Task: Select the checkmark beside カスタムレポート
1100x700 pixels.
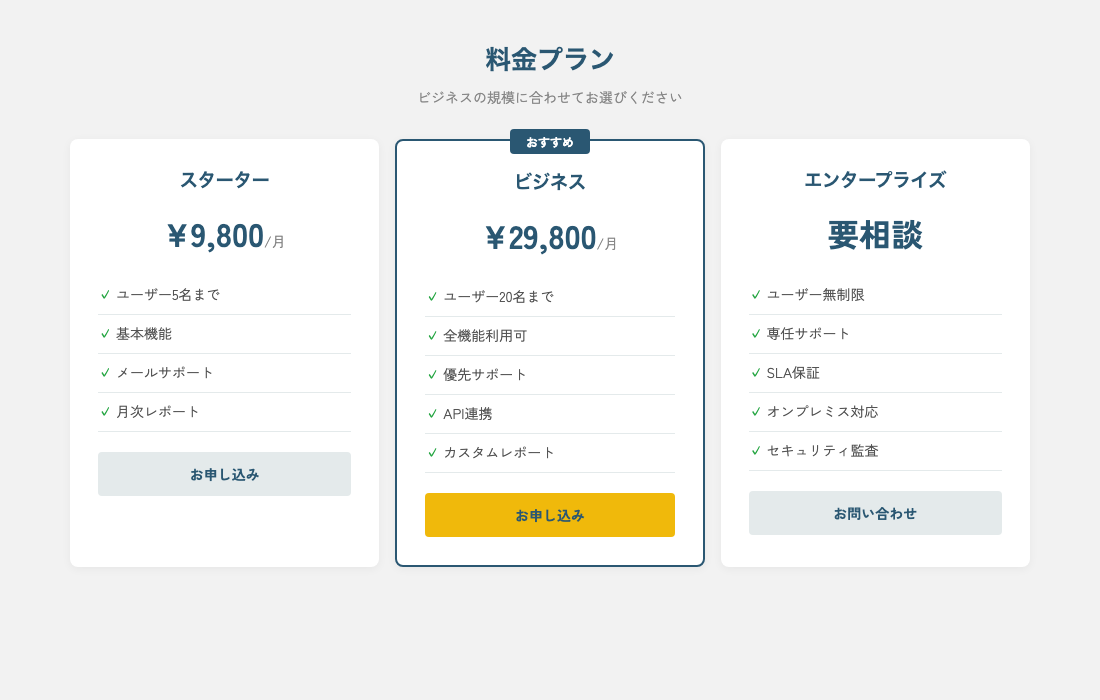Action: tap(431, 452)
